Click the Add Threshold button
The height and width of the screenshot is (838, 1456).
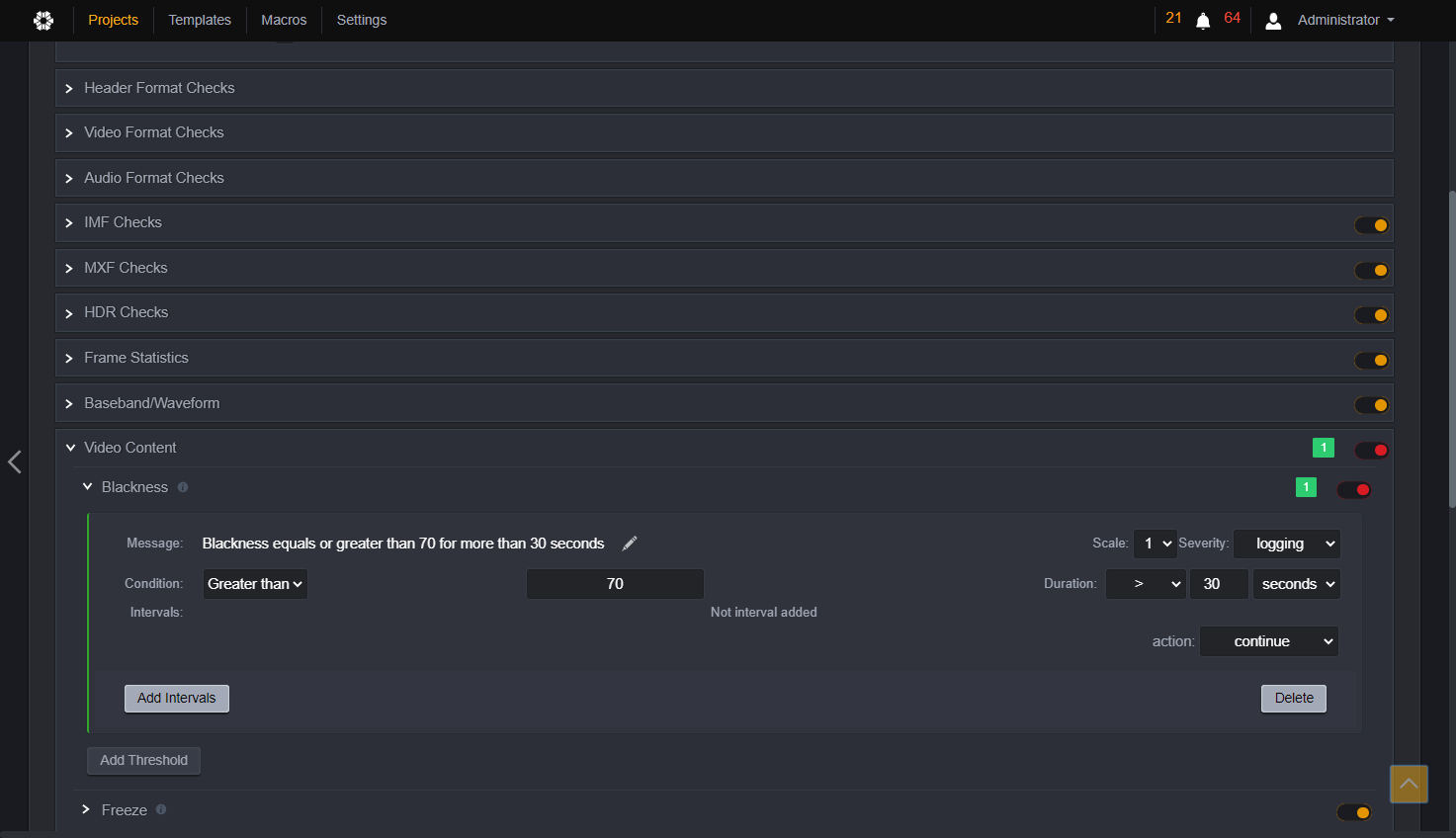click(144, 761)
